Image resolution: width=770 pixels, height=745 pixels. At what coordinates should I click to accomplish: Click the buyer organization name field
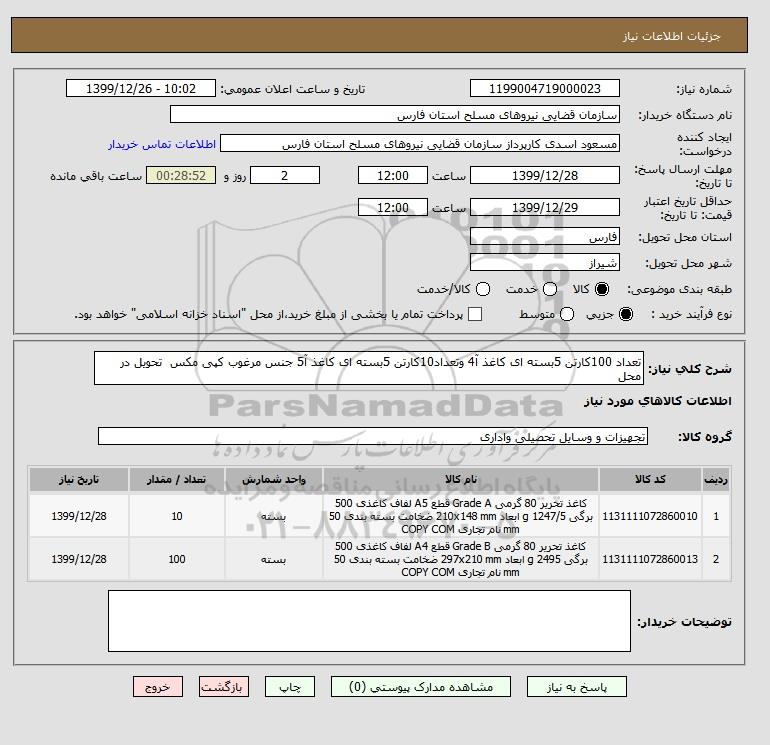(395, 114)
